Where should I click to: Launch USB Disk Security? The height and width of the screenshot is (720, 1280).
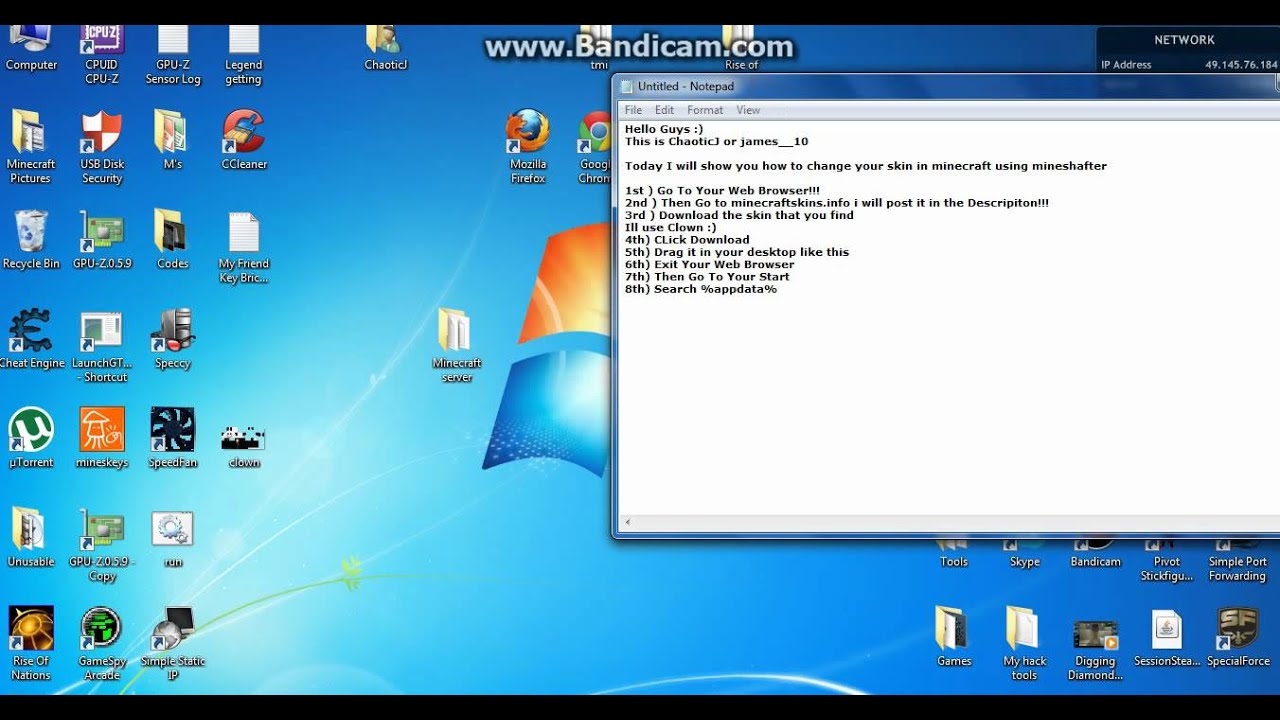pos(102,147)
